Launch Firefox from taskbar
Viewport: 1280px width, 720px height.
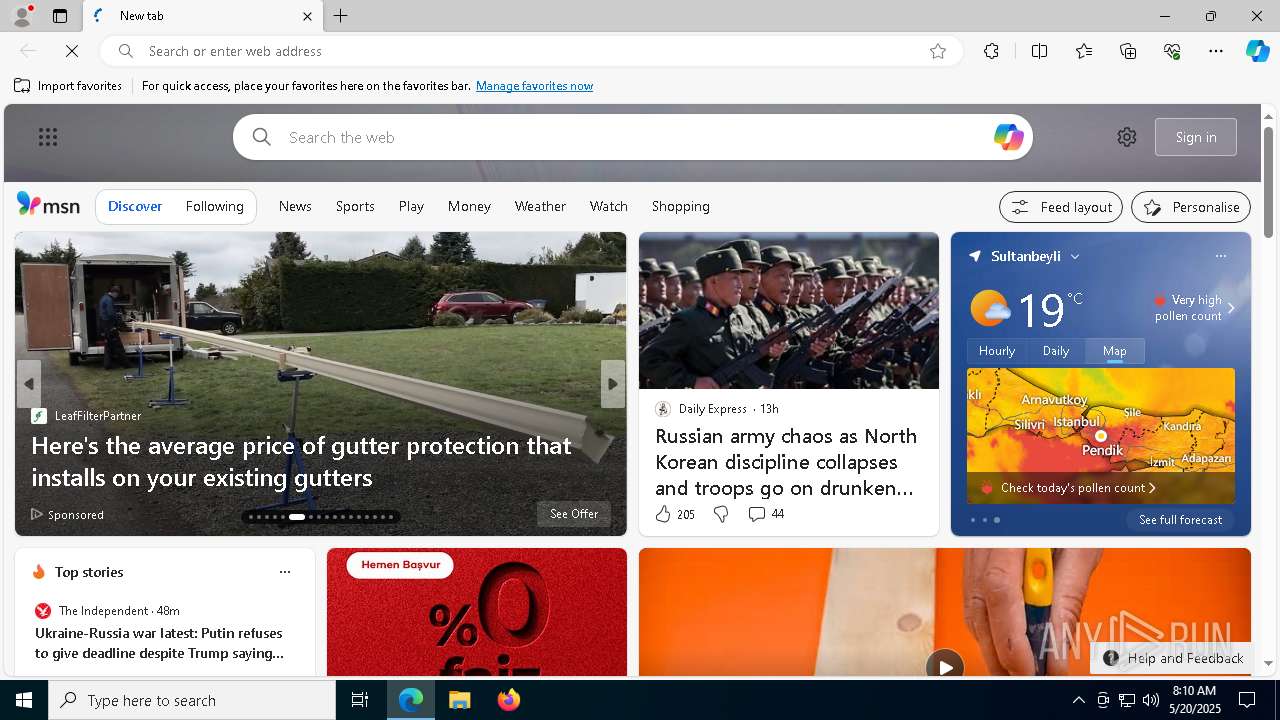509,700
